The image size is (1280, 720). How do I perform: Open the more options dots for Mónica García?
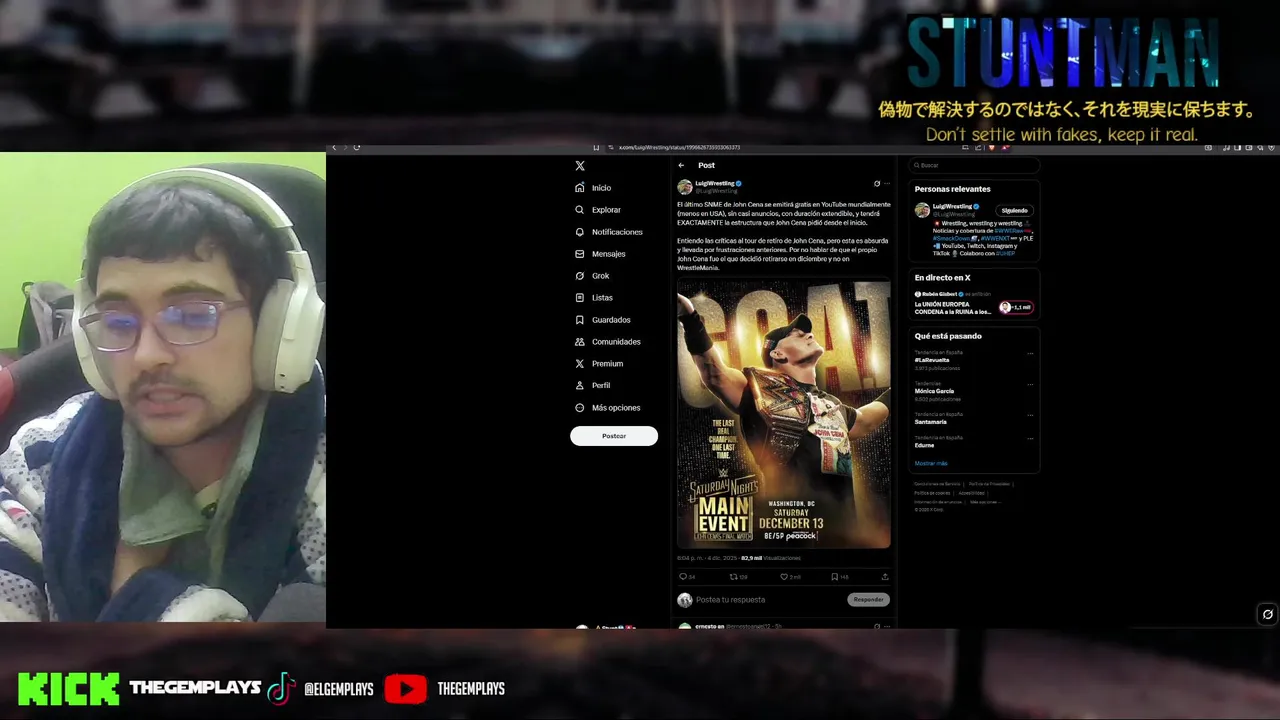click(1030, 384)
